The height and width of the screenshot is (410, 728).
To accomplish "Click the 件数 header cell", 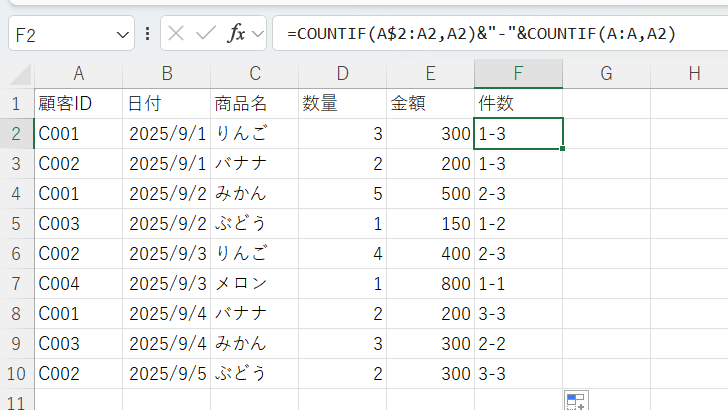I will click(x=519, y=104).
